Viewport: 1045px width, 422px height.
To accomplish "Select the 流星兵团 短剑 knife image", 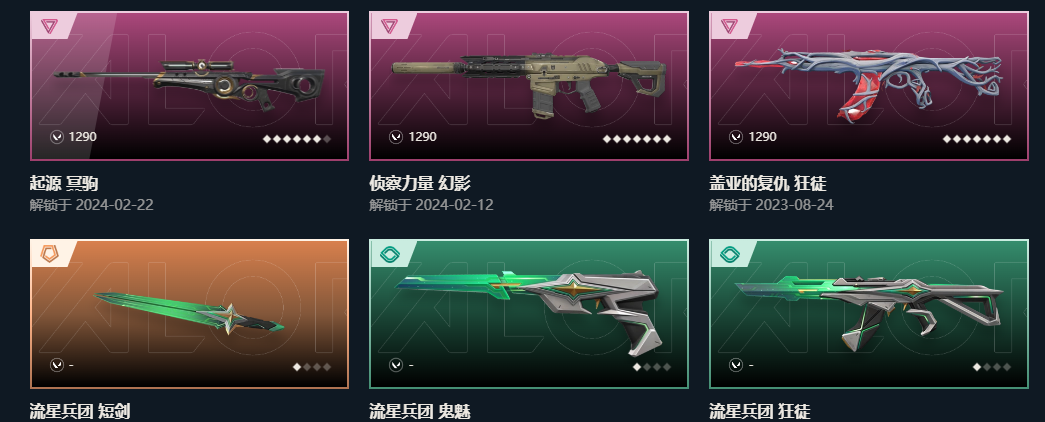I will pos(189,313).
